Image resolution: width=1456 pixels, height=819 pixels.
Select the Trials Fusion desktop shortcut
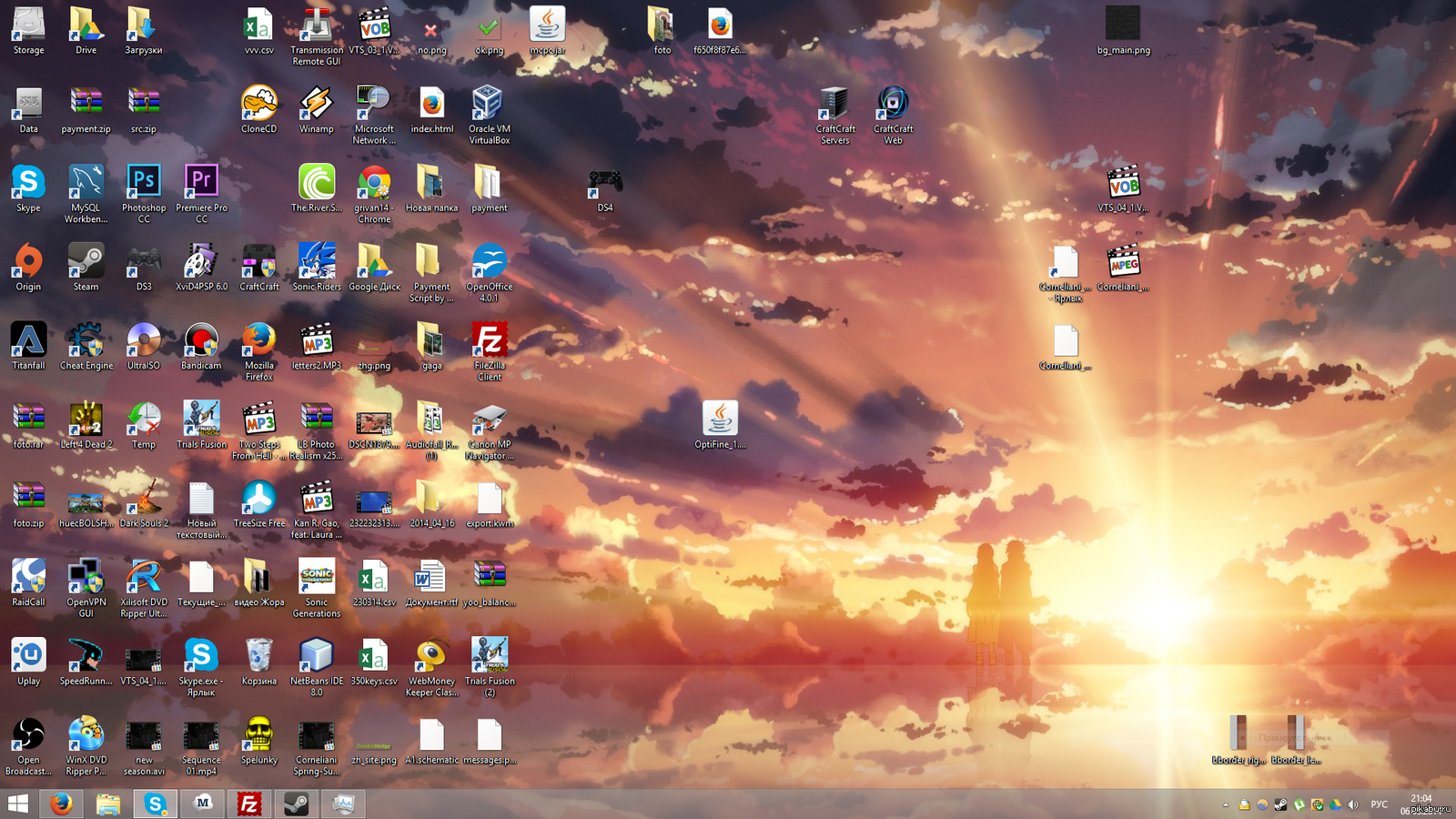(x=201, y=426)
